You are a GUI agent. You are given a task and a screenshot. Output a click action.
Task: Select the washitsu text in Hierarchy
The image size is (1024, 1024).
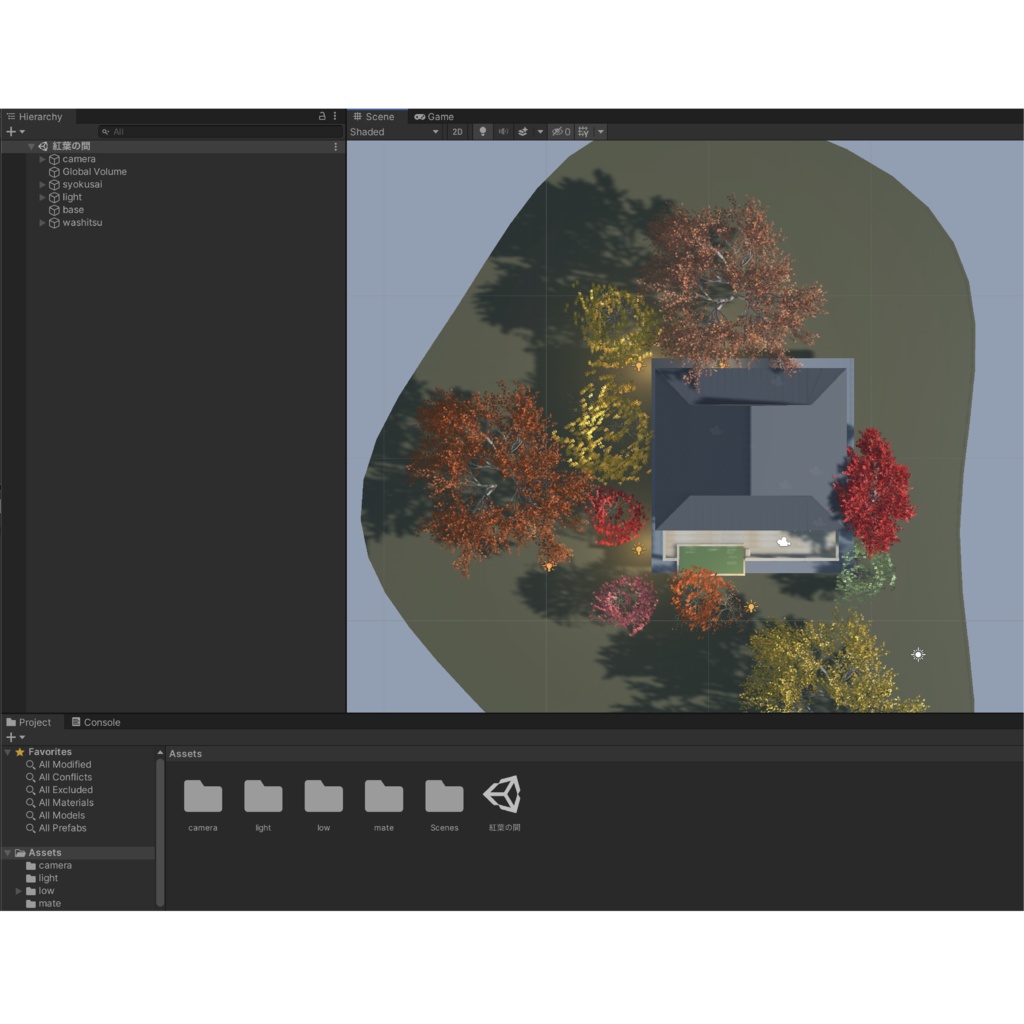point(82,223)
